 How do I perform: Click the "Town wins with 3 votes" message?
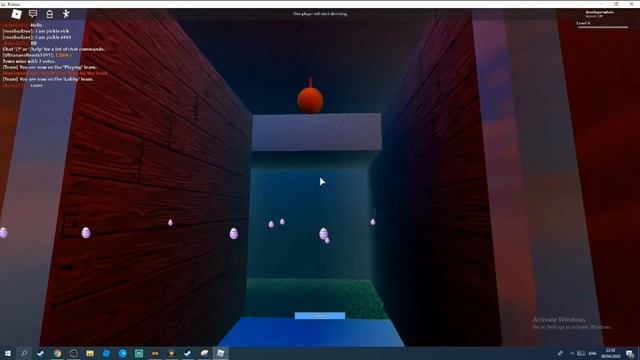click(x=29, y=61)
